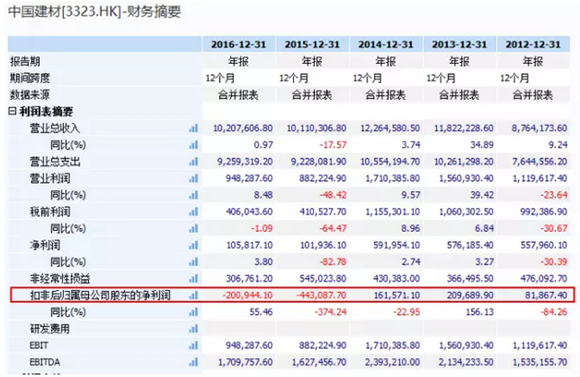580x377 pixels.
Task: Open chart icon for EBIT row
Action: [x=193, y=345]
